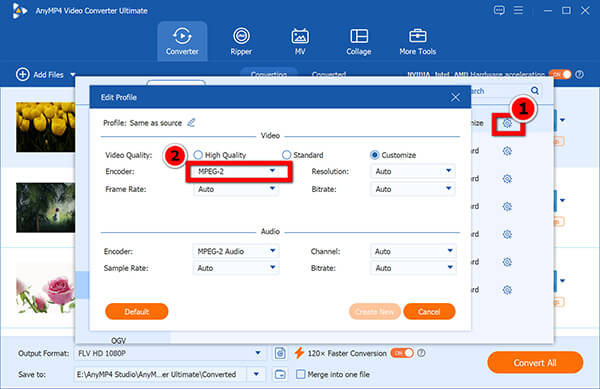
Task: Click the Default button
Action: pos(137,311)
